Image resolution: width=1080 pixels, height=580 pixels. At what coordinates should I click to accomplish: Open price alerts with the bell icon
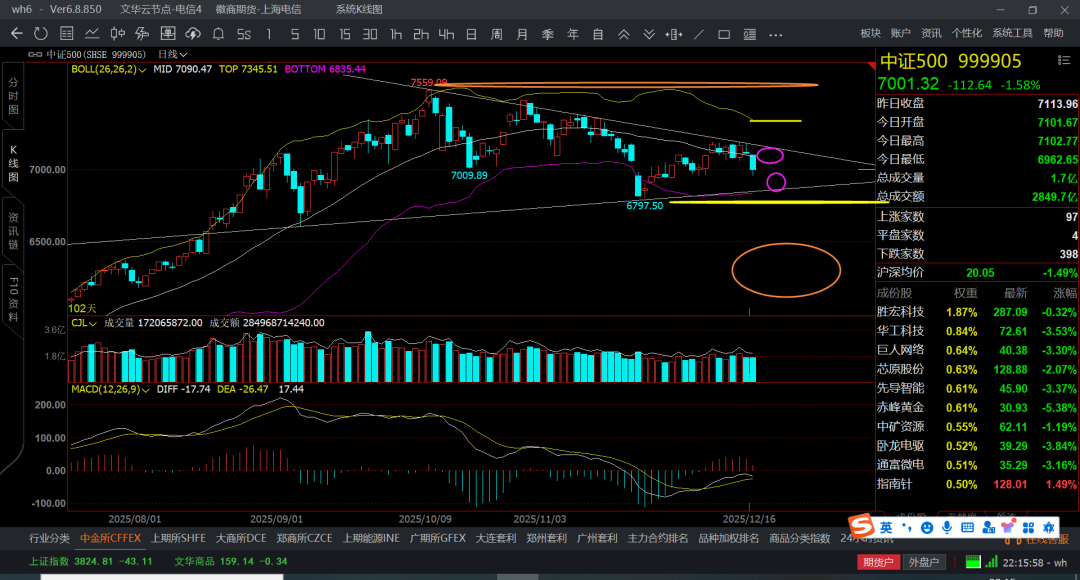218,34
